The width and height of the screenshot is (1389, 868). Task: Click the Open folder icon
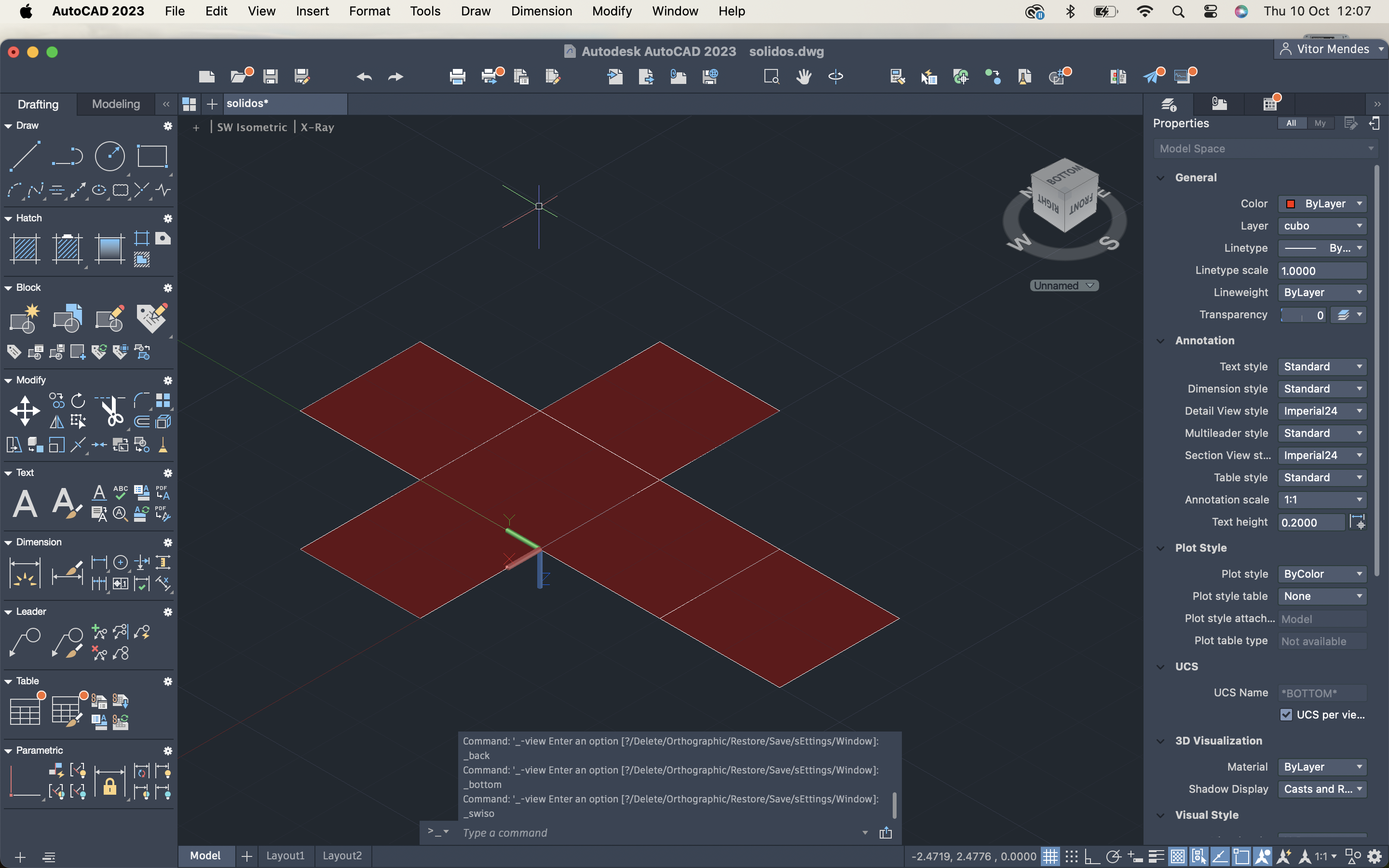239,76
